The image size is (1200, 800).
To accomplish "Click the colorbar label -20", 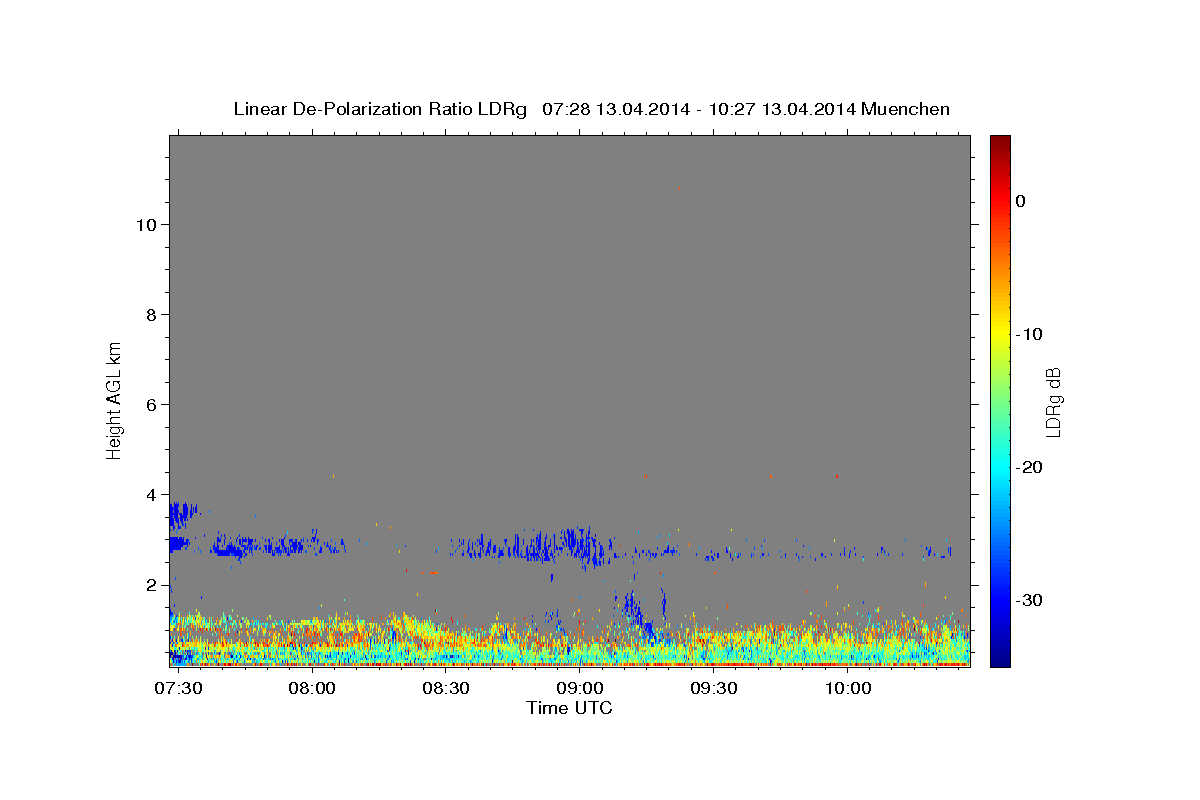I will (x=1029, y=467).
